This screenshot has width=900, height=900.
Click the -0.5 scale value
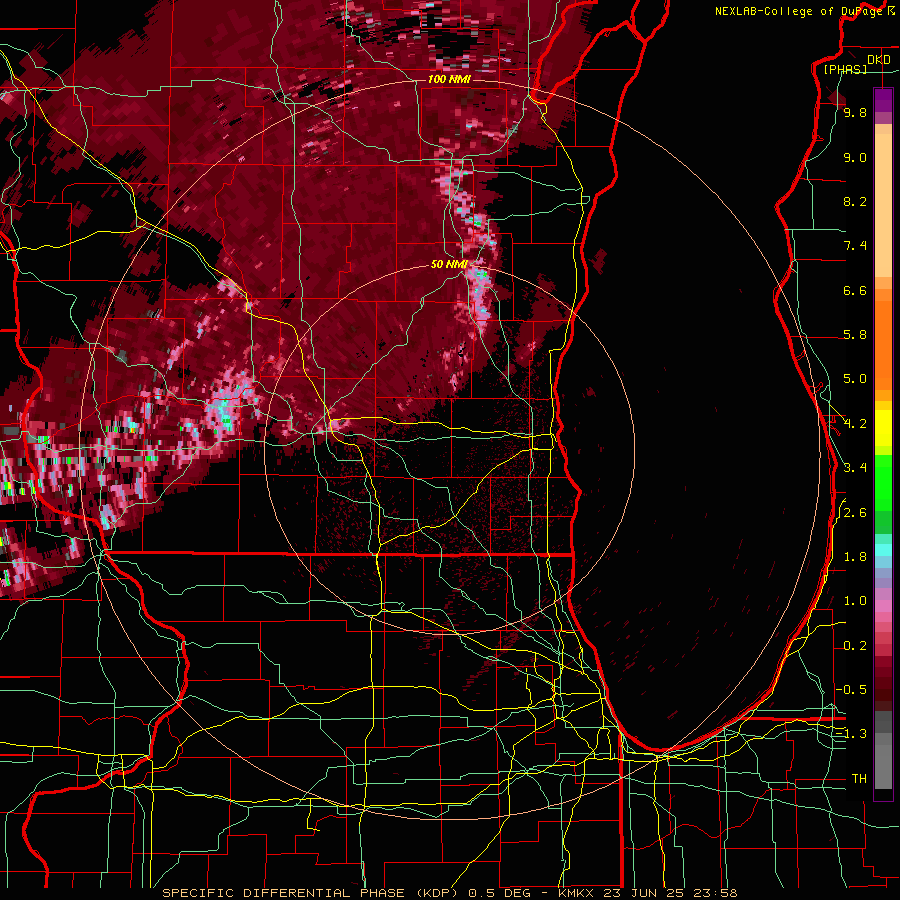click(851, 690)
